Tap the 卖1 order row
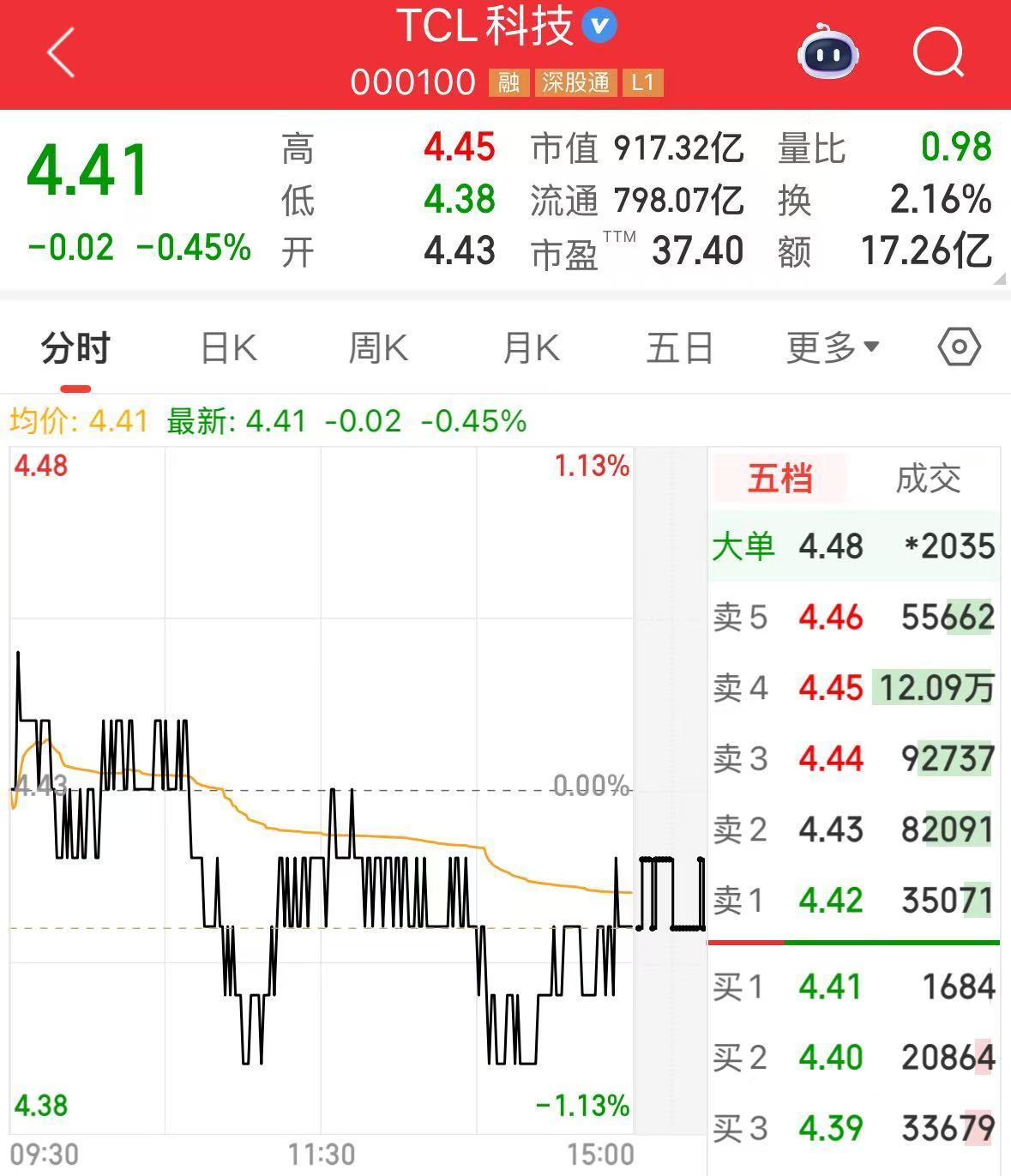Image resolution: width=1011 pixels, height=1176 pixels. click(x=854, y=900)
